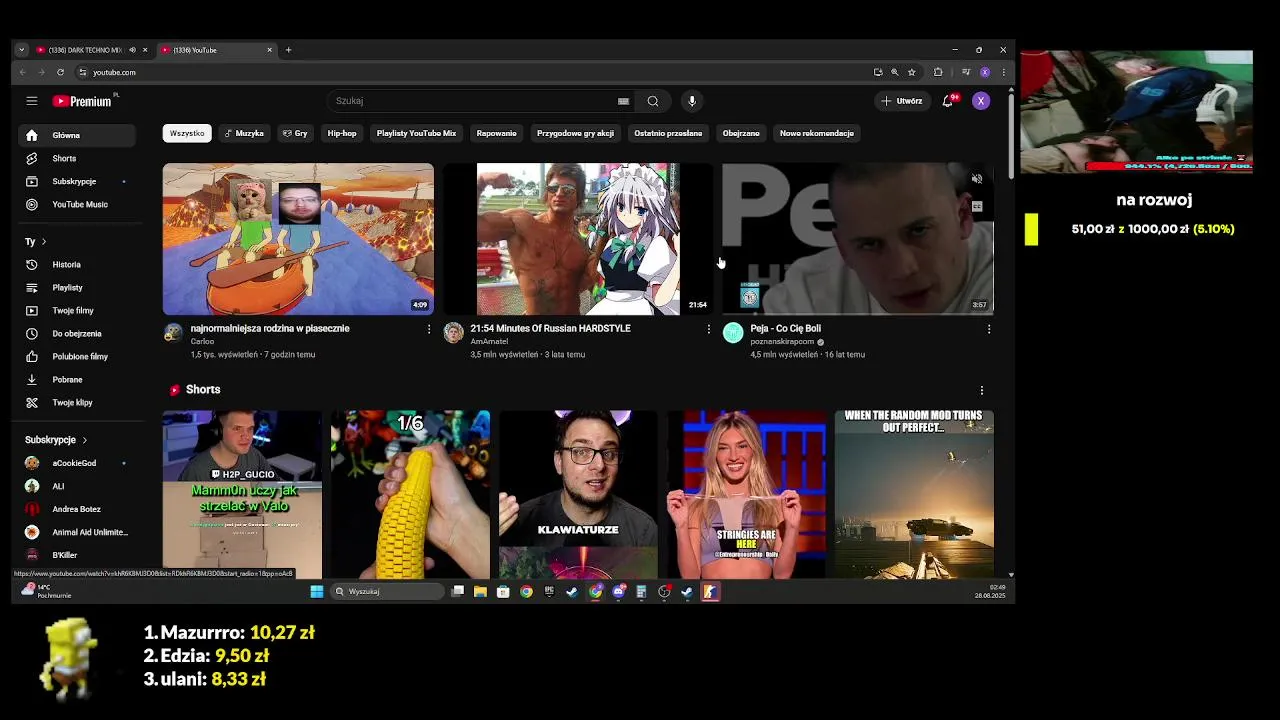Open Pobrane downloads

[x=78, y=379]
